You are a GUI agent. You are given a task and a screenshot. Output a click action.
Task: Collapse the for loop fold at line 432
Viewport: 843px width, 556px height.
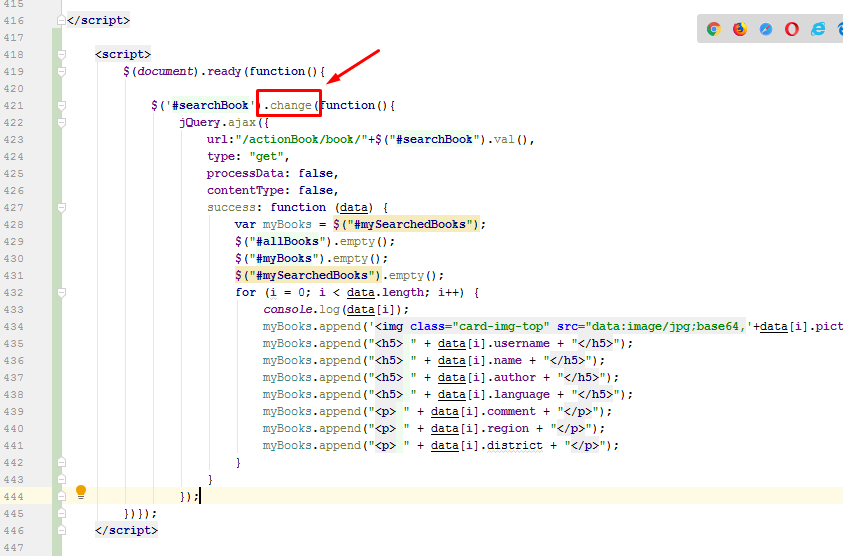pos(62,293)
